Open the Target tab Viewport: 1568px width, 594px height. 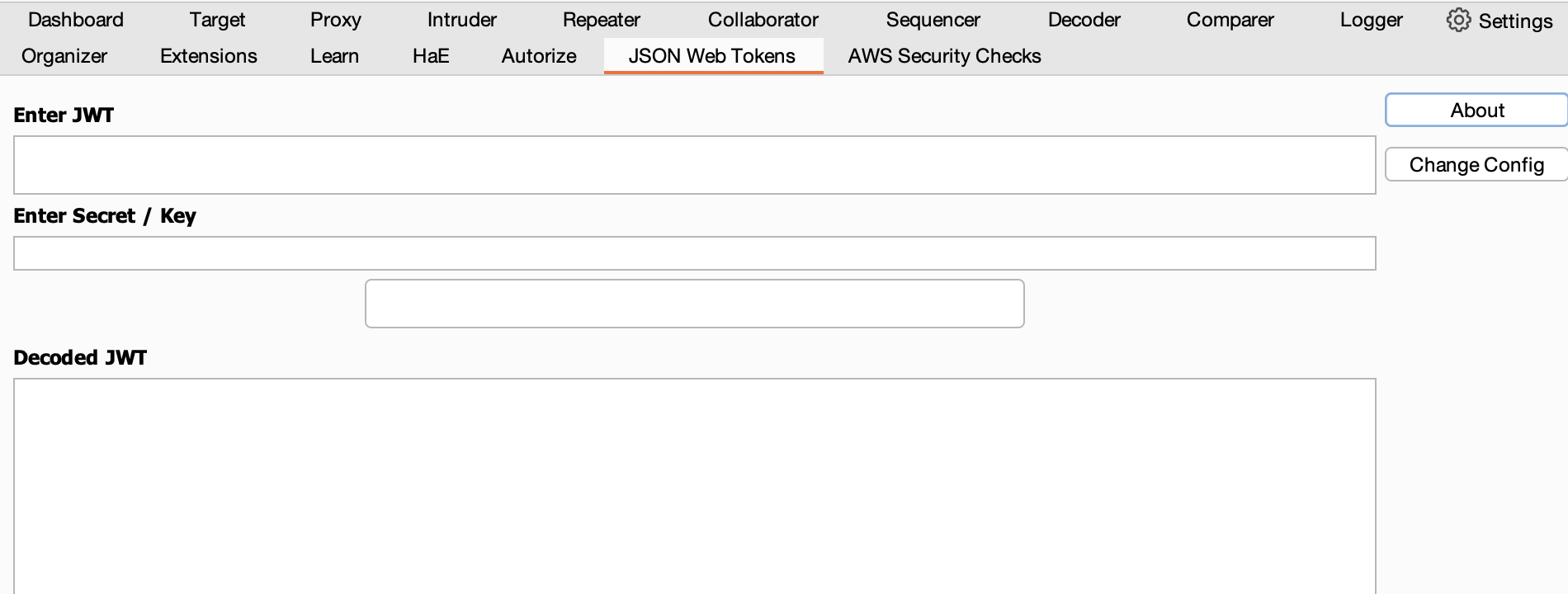217,19
